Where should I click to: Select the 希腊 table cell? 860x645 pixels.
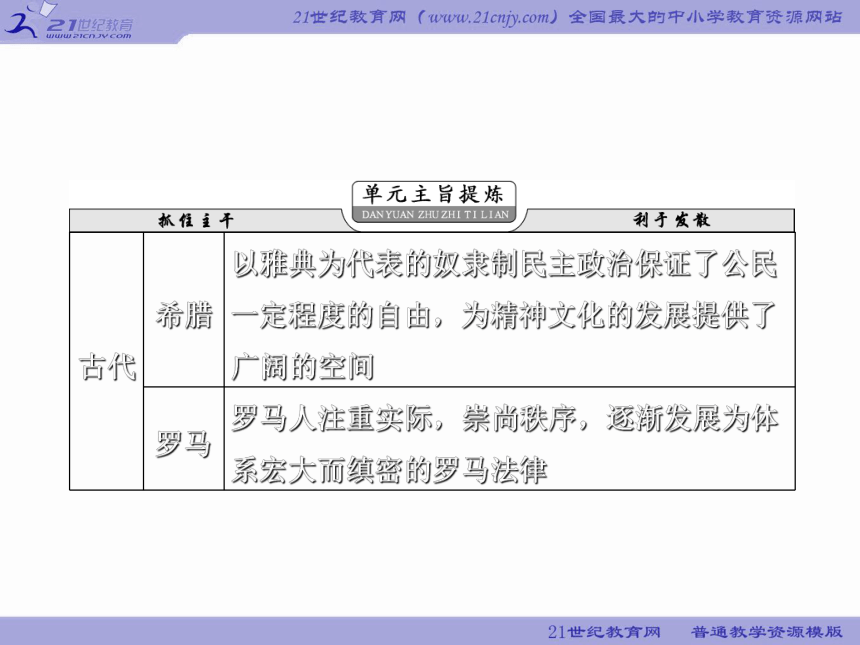pyautogui.click(x=184, y=310)
